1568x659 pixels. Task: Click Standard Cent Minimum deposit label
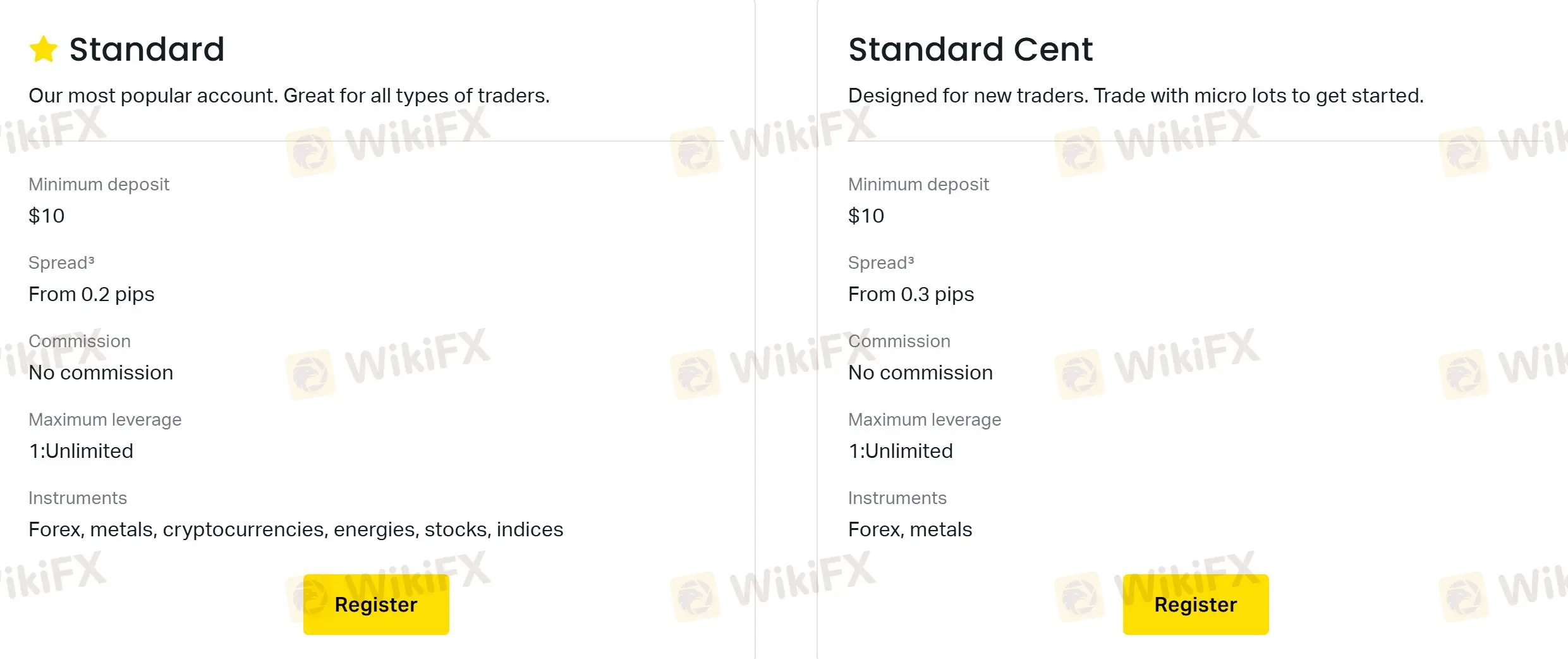pyautogui.click(x=918, y=184)
